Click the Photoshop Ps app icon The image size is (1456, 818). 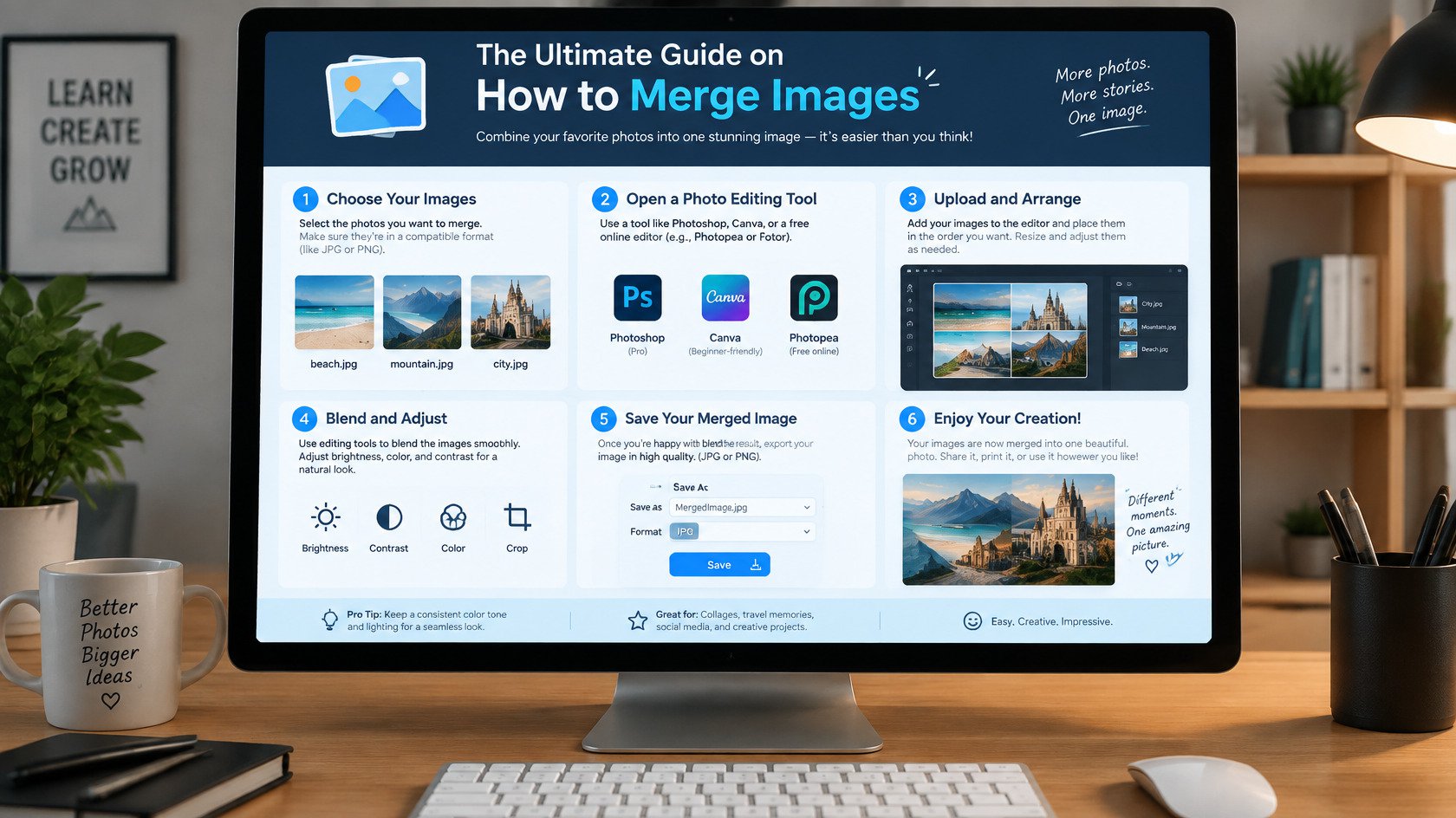pyautogui.click(x=637, y=297)
